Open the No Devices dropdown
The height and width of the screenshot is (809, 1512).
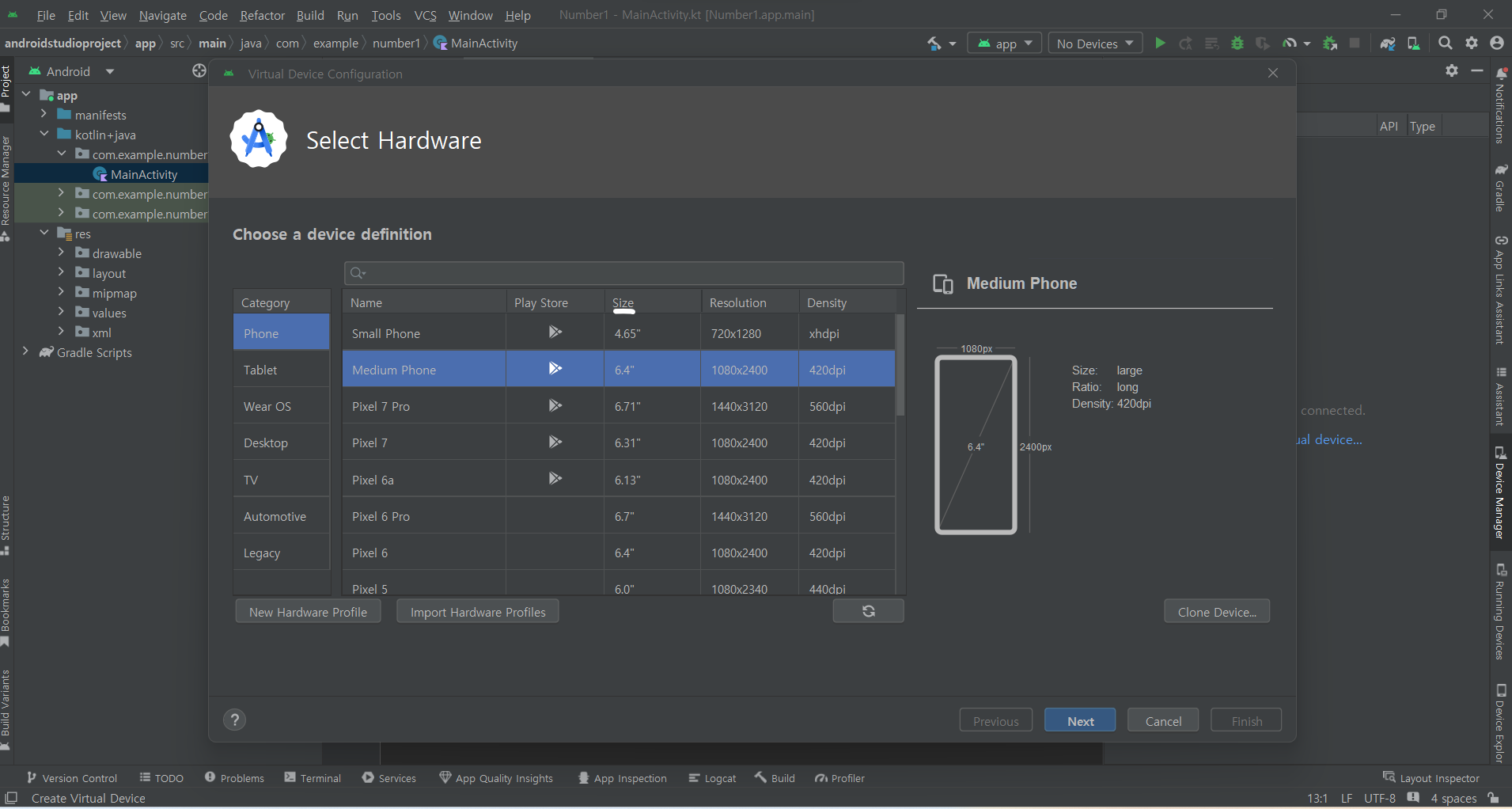tap(1095, 44)
